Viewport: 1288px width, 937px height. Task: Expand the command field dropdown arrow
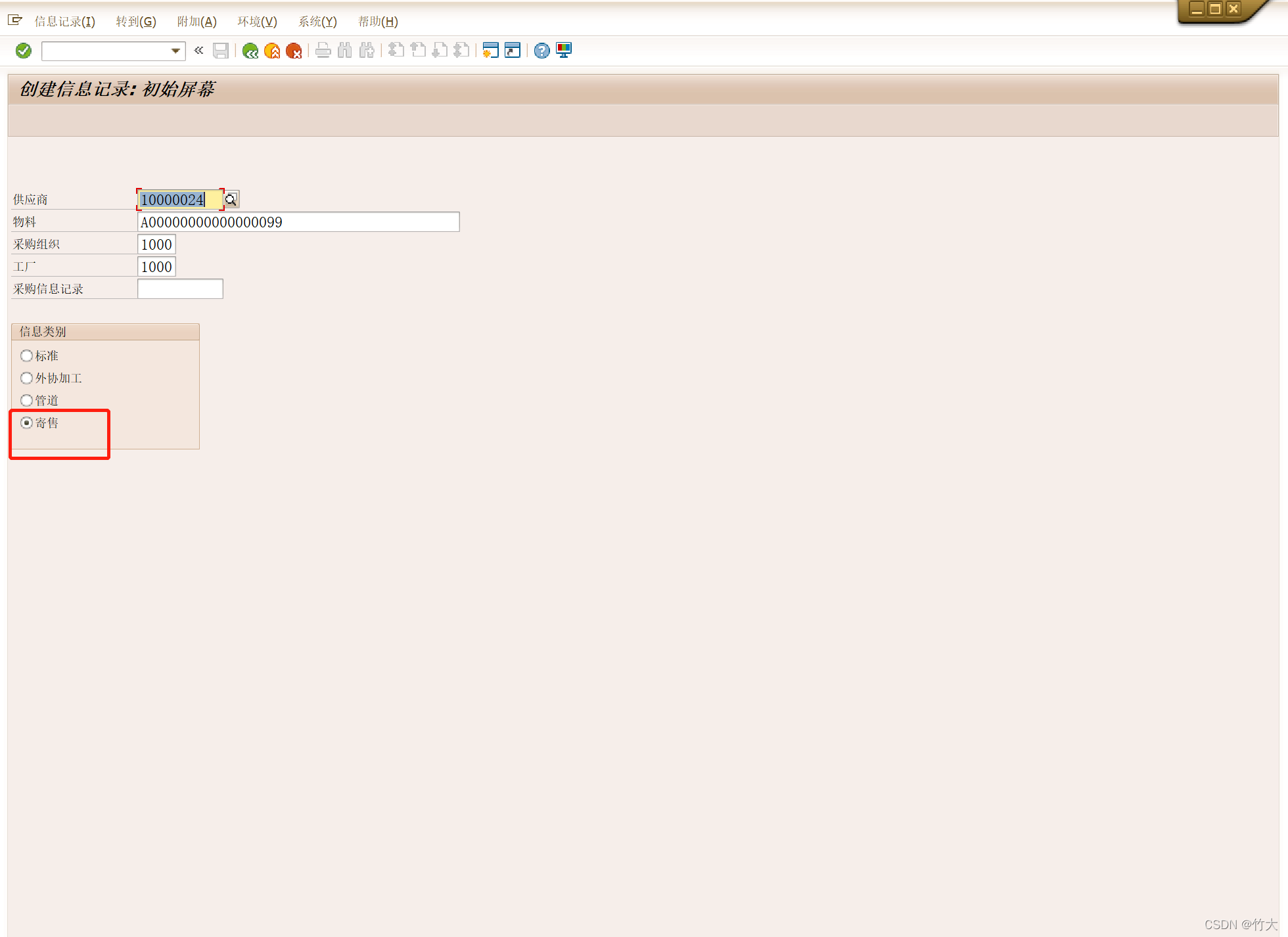pyautogui.click(x=175, y=51)
